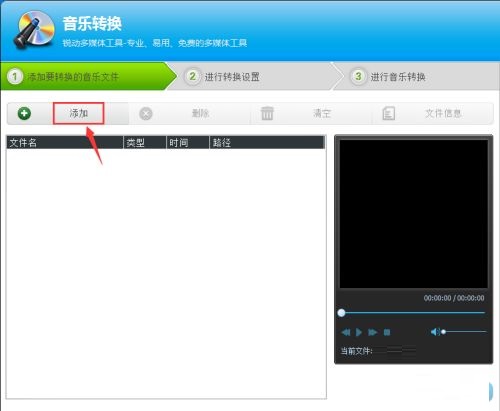The height and width of the screenshot is (411, 500).
Task: Click the grey delete X icon
Action: pos(146,114)
